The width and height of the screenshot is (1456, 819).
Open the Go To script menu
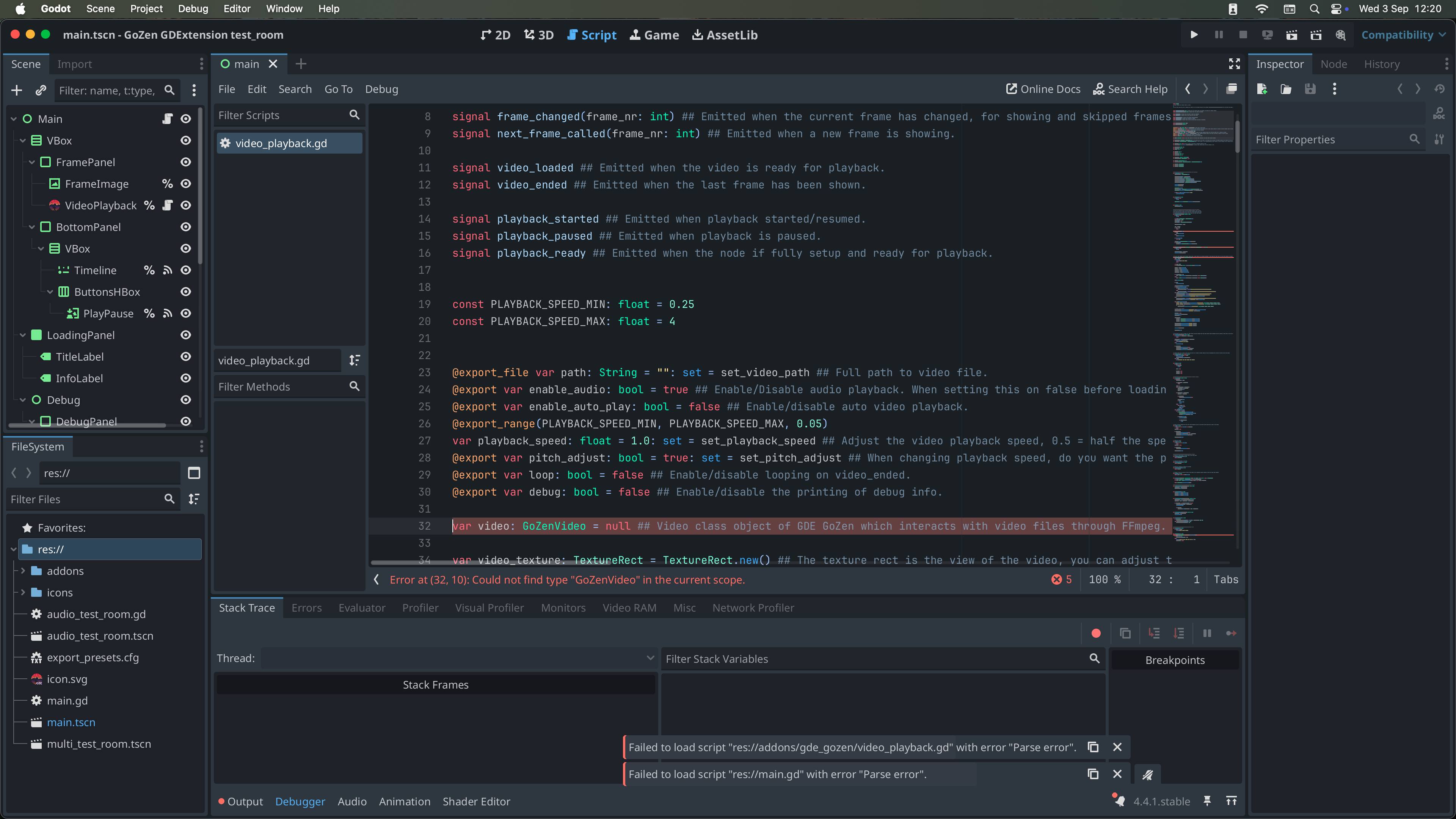tap(338, 89)
